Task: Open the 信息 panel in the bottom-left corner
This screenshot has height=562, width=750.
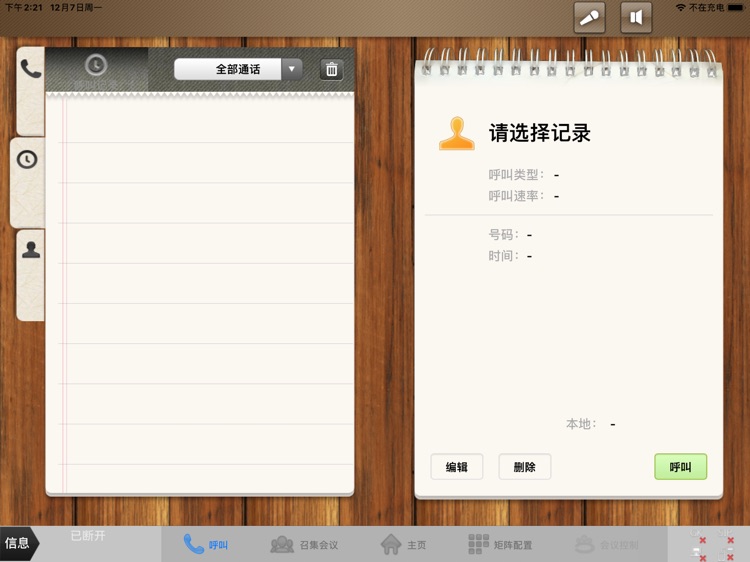Action: (19, 543)
